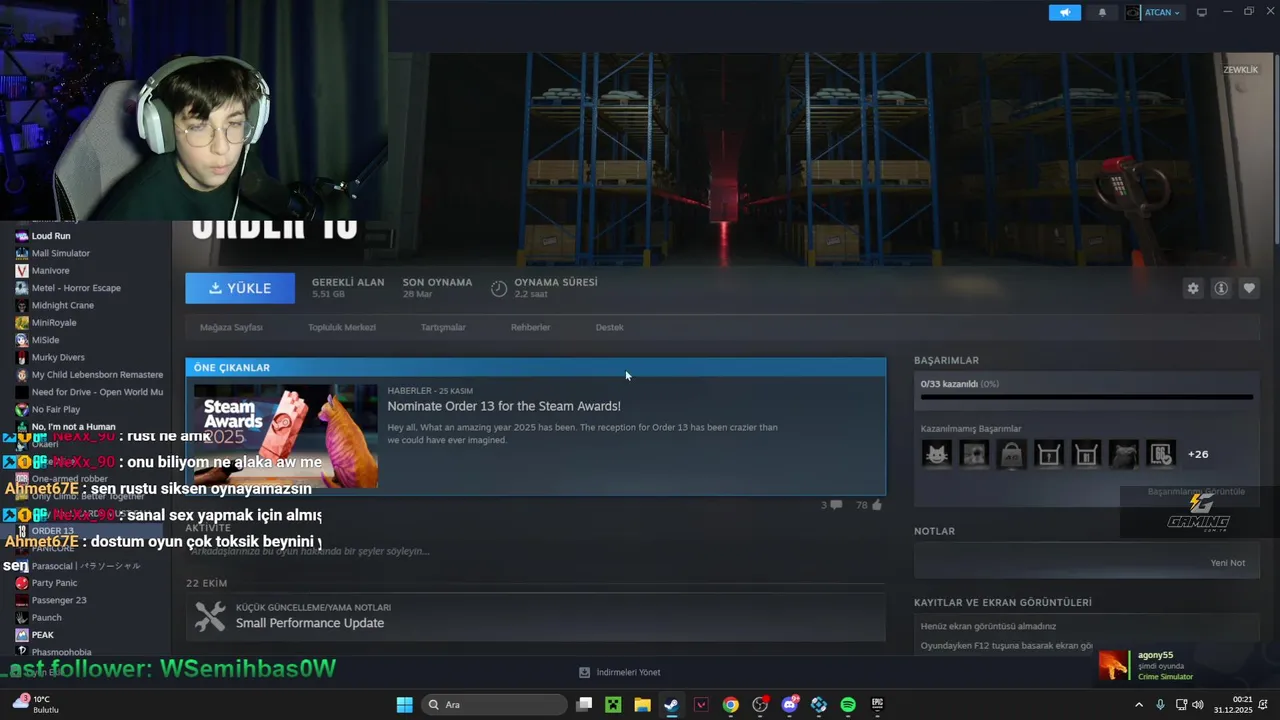Open 'Nominate Order 13 for the Steam Awards!'
The image size is (1280, 720).
click(x=504, y=406)
